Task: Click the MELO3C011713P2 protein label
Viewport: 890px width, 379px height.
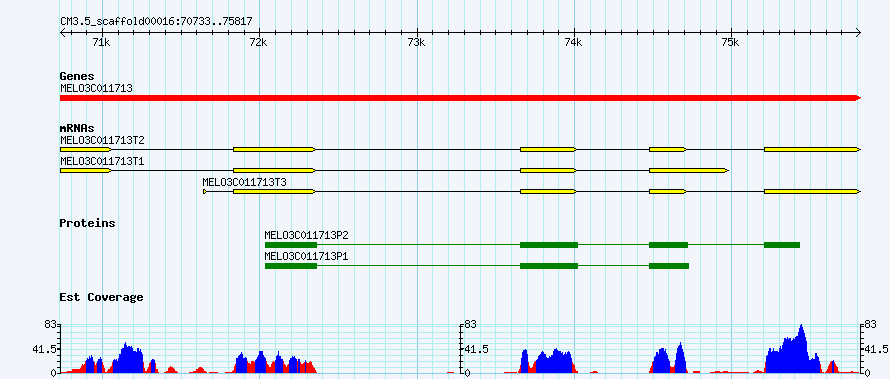Action: (307, 235)
